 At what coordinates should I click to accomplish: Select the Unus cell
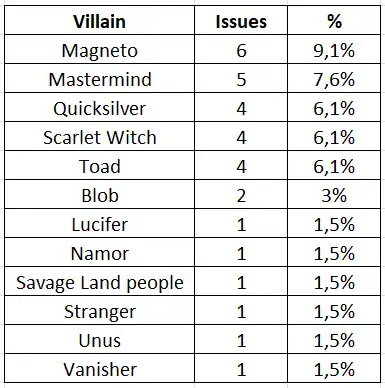tap(99, 339)
